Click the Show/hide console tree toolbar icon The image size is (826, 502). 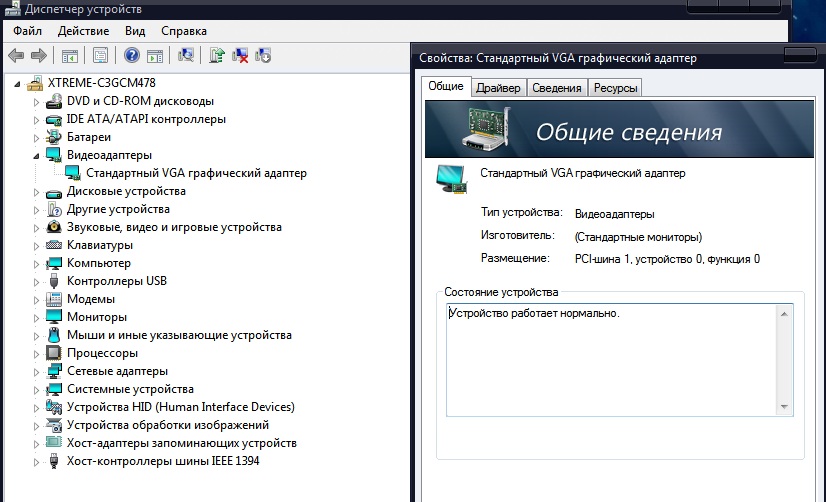(70, 55)
